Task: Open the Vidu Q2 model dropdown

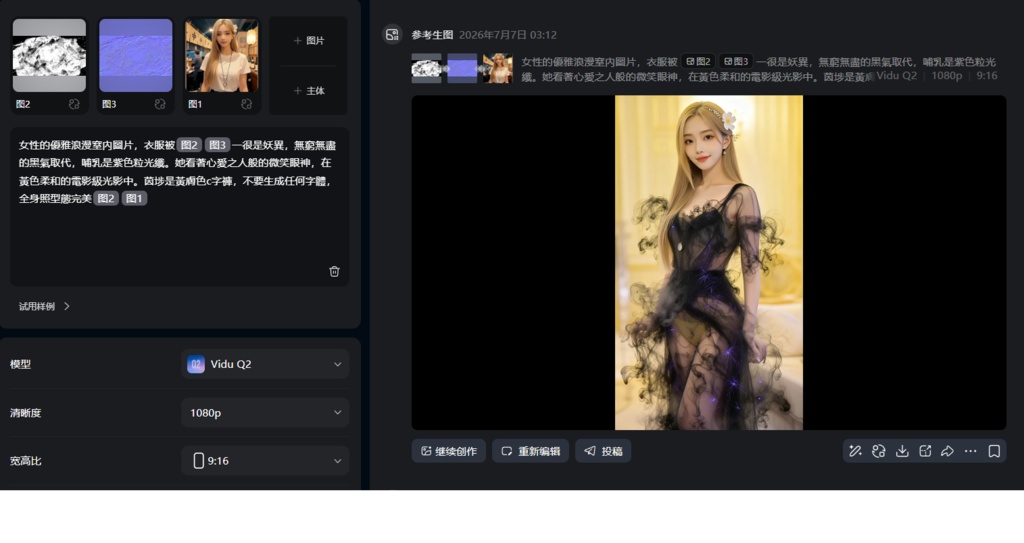Action: 264,364
